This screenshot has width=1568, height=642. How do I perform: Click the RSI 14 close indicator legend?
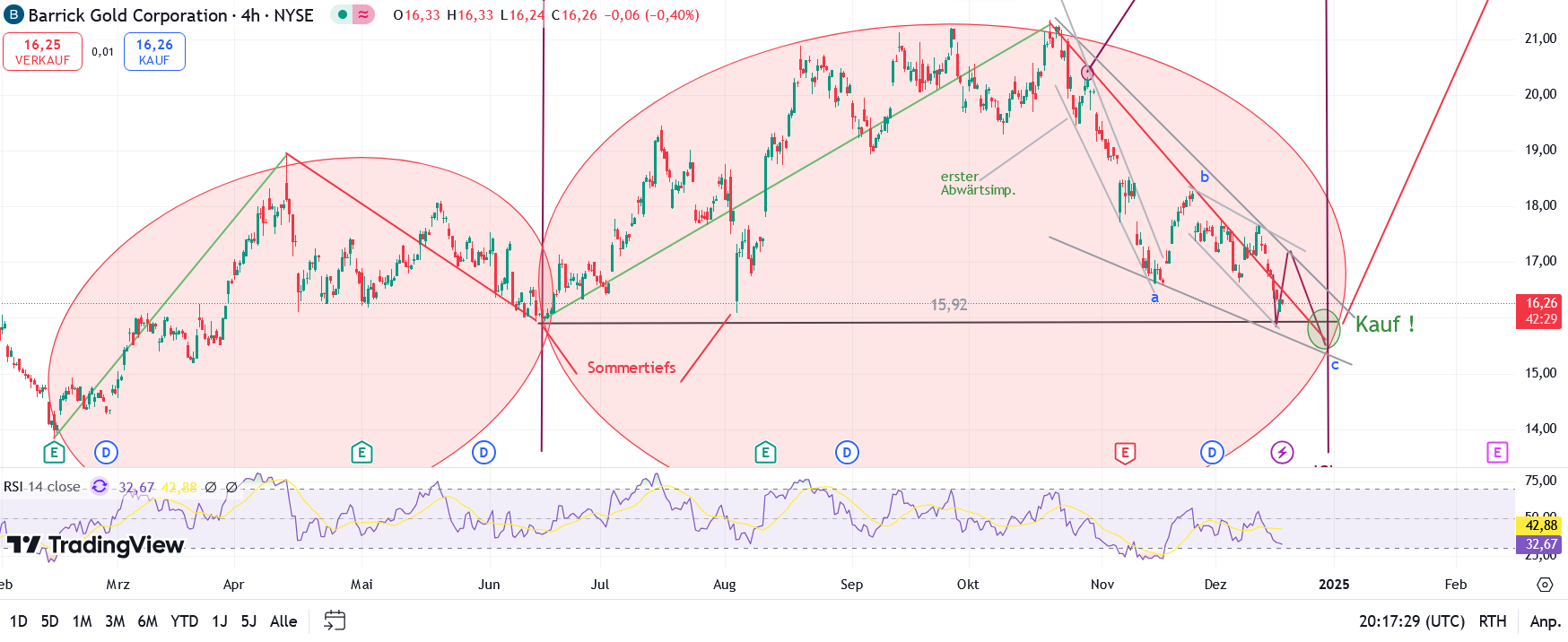42,486
